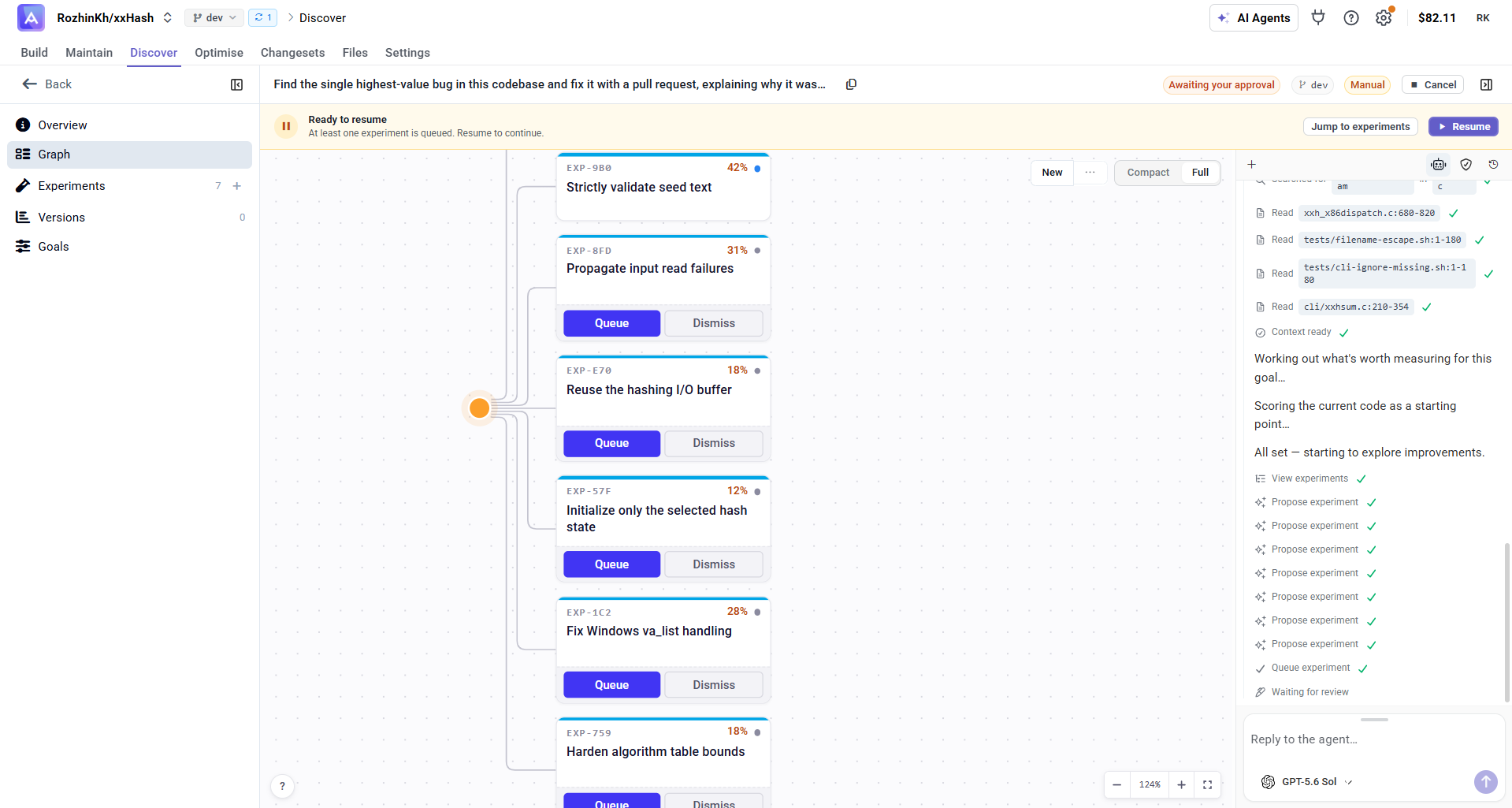Open the RK user avatar menu
This screenshot has height=808, width=1512.
coord(1483,17)
